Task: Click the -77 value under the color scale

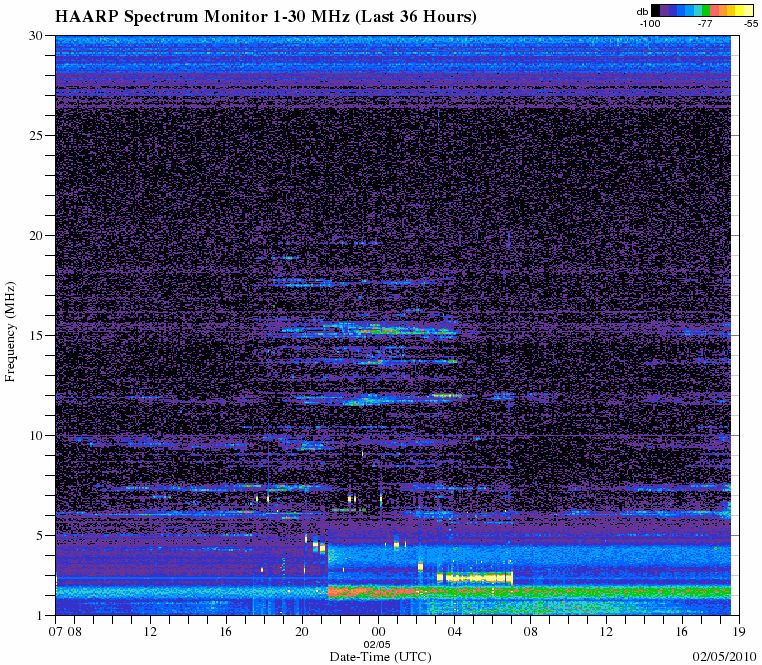Action: pyautogui.click(x=705, y=24)
